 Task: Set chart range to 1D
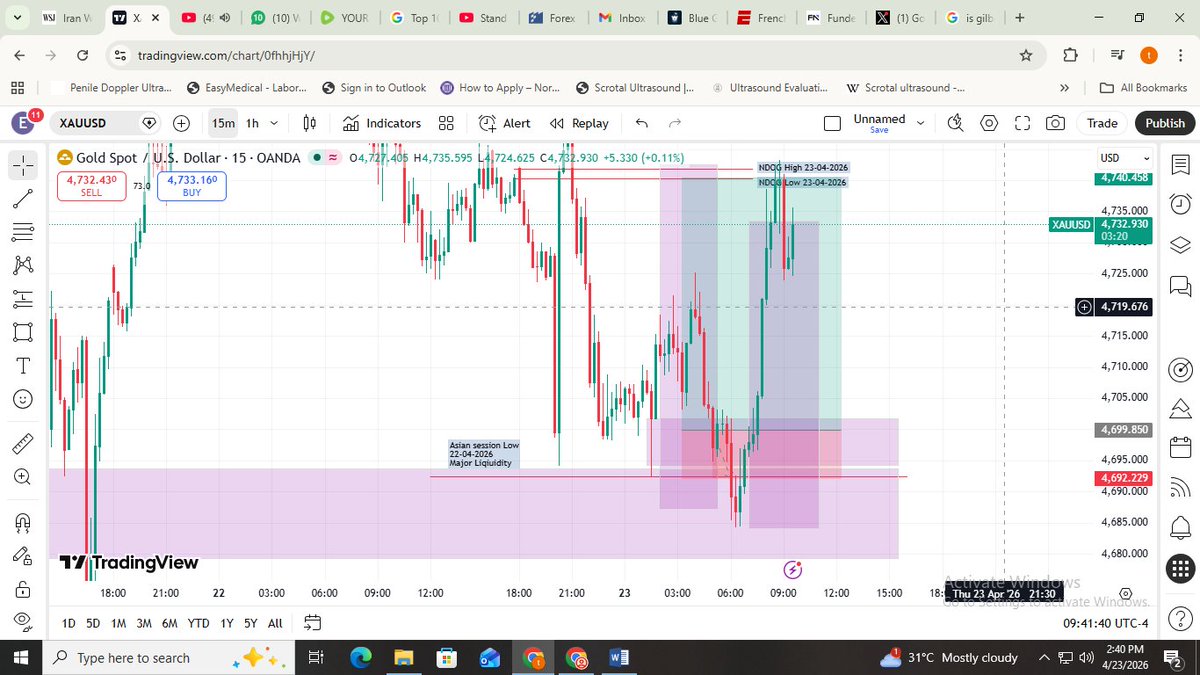(x=68, y=623)
